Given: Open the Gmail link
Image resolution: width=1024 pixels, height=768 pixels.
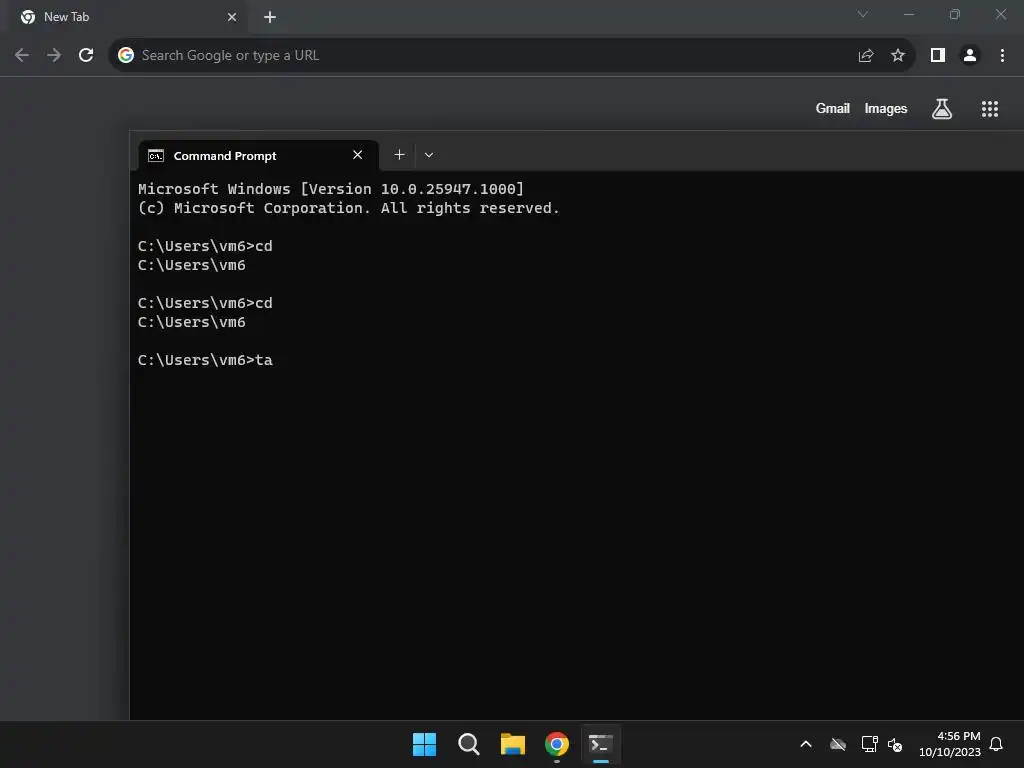Looking at the screenshot, I should click(833, 108).
